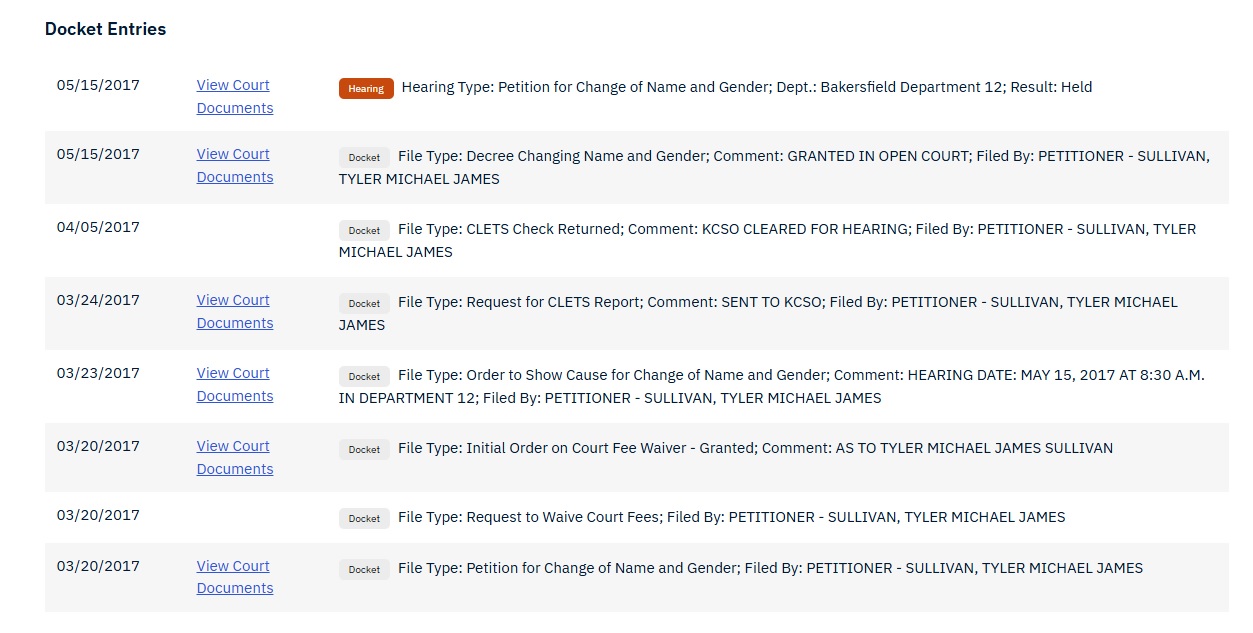
Task: Open View Court Documents for the Hearing entry
Action: click(233, 96)
